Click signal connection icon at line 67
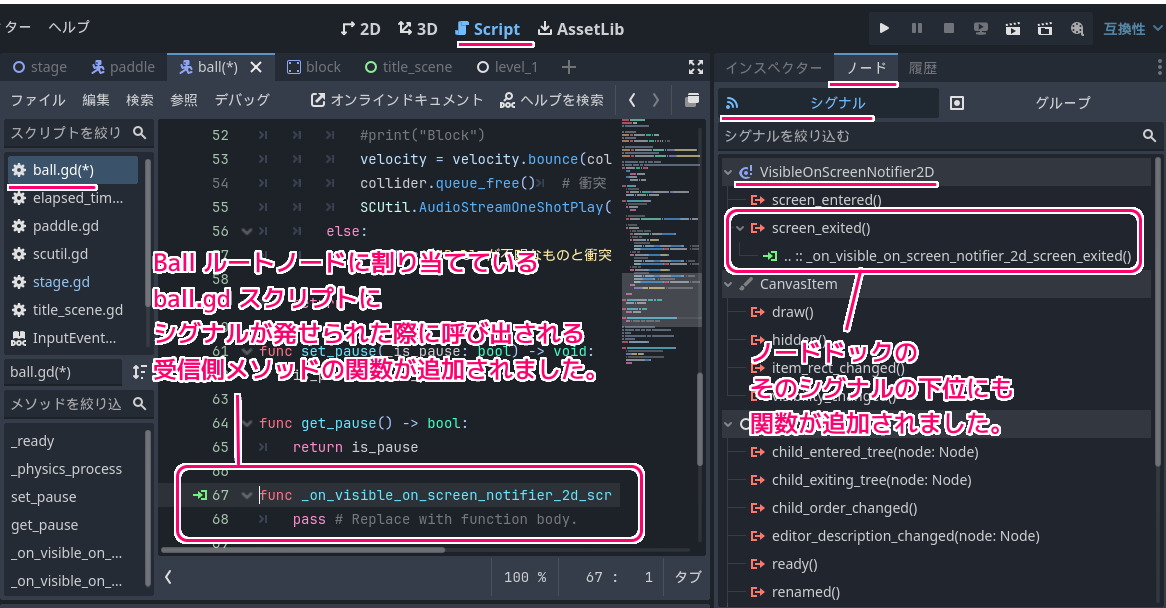This screenshot has height=608, width=1166. [x=199, y=495]
